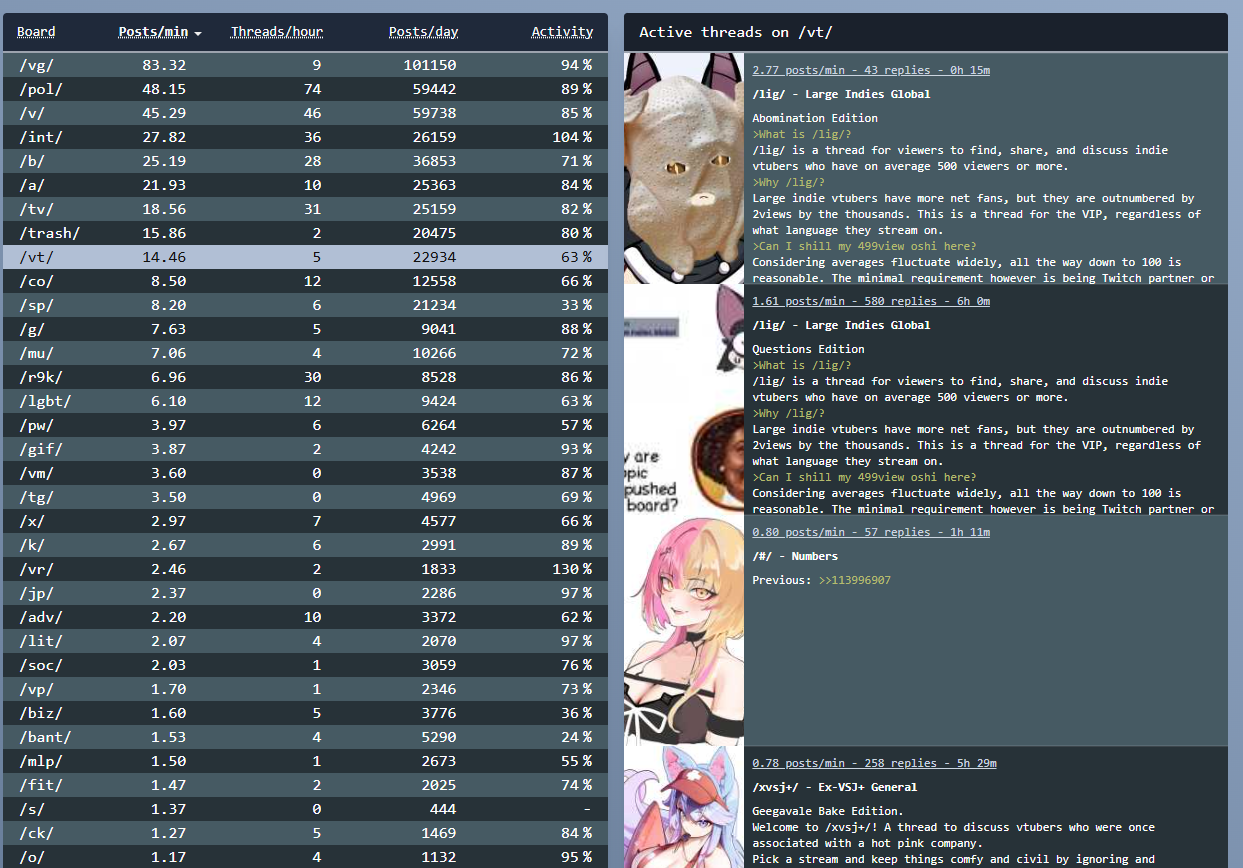
Task: Open the /#/ Numbers thread thumbnail
Action: coord(684,630)
